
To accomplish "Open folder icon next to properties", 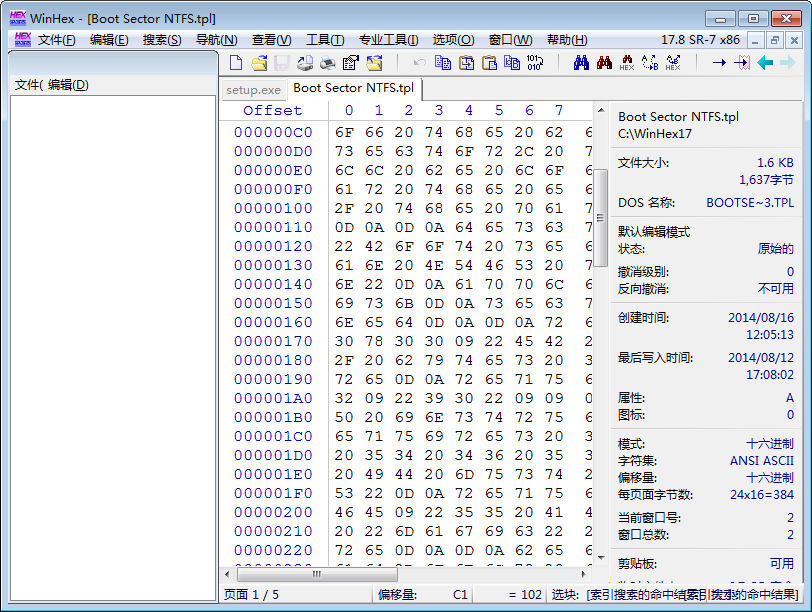I will (x=374, y=63).
